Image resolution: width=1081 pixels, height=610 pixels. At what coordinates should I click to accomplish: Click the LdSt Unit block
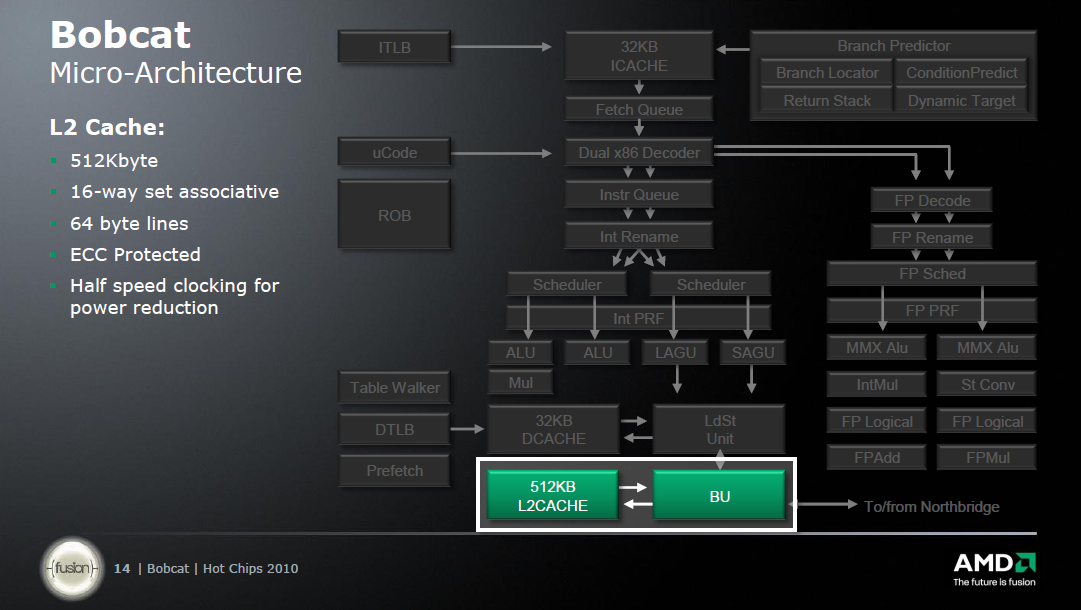[719, 429]
